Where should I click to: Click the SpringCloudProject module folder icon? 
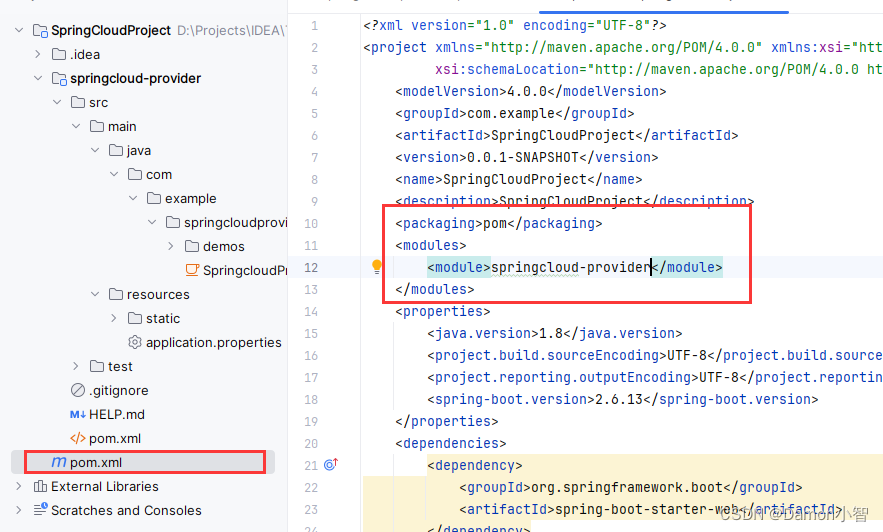click(x=40, y=30)
